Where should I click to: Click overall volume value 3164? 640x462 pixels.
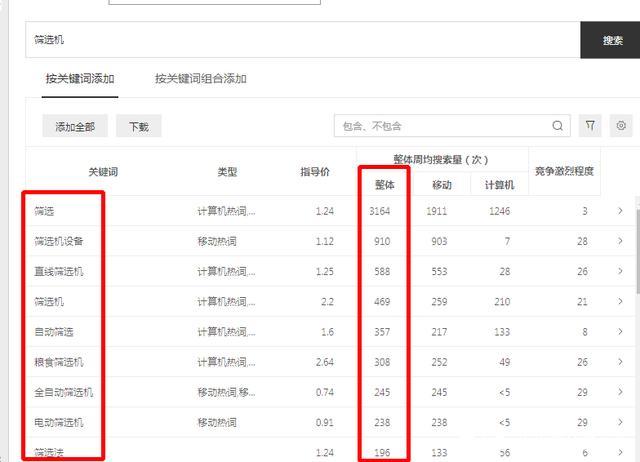[380, 211]
